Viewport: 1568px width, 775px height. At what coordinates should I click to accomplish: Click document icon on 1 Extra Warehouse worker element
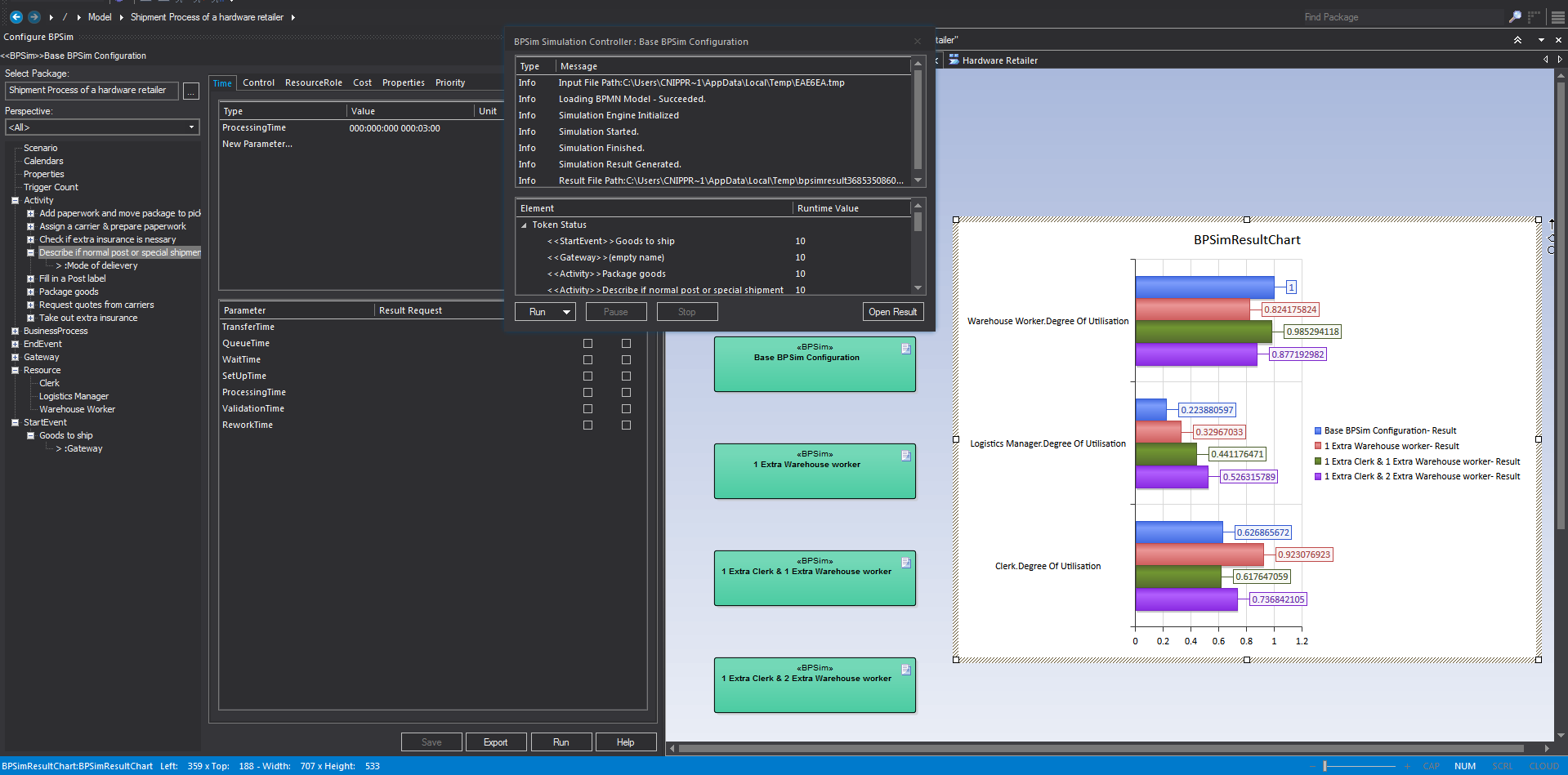[906, 456]
